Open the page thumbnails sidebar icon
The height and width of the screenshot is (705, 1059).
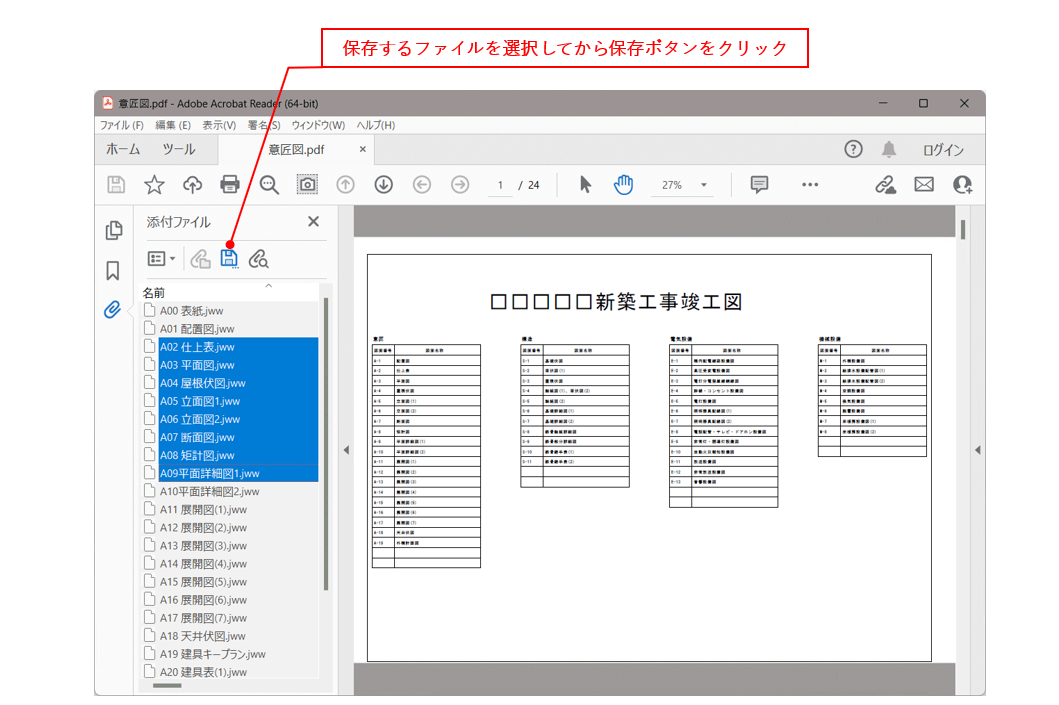pos(113,231)
